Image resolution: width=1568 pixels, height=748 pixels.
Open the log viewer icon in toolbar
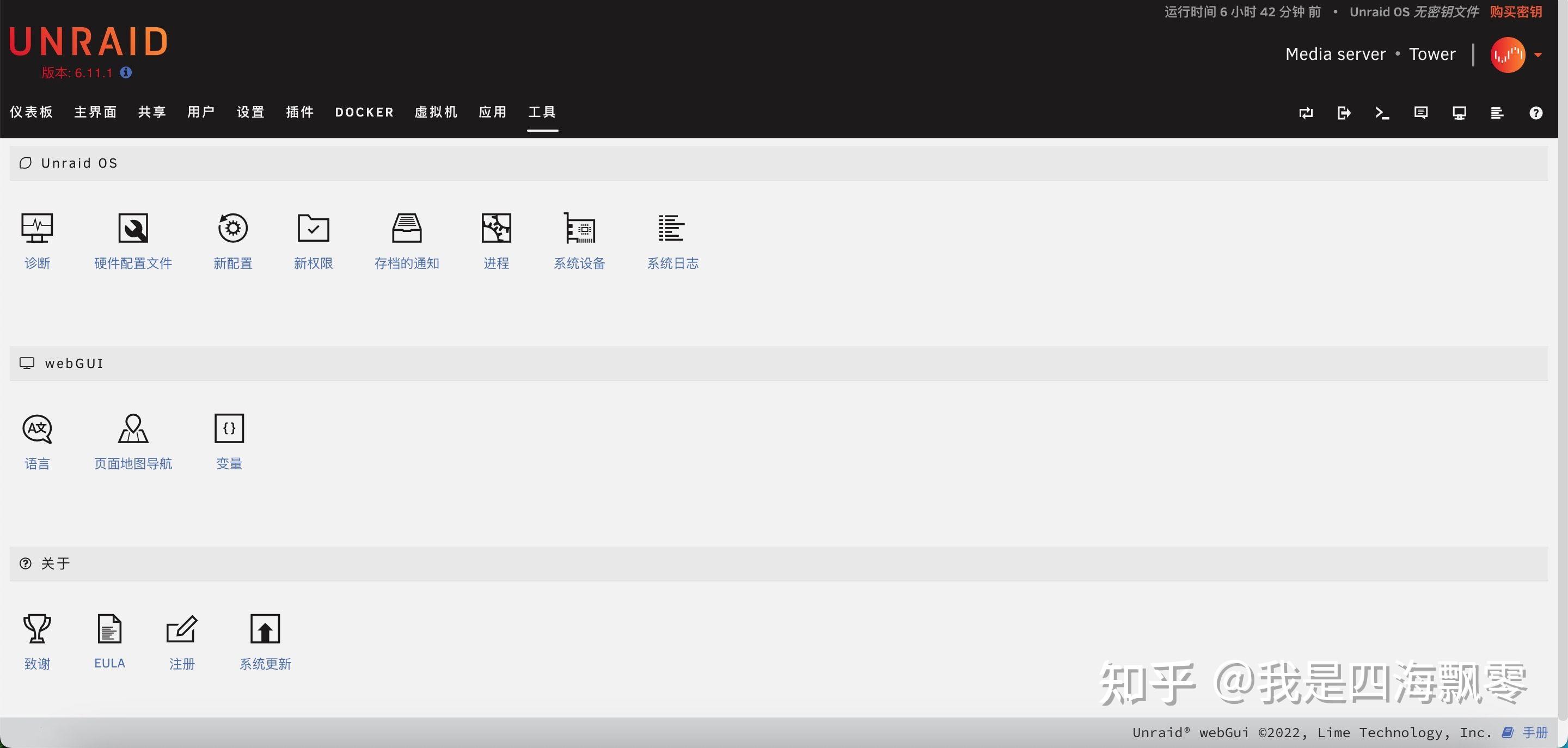pos(1497,113)
